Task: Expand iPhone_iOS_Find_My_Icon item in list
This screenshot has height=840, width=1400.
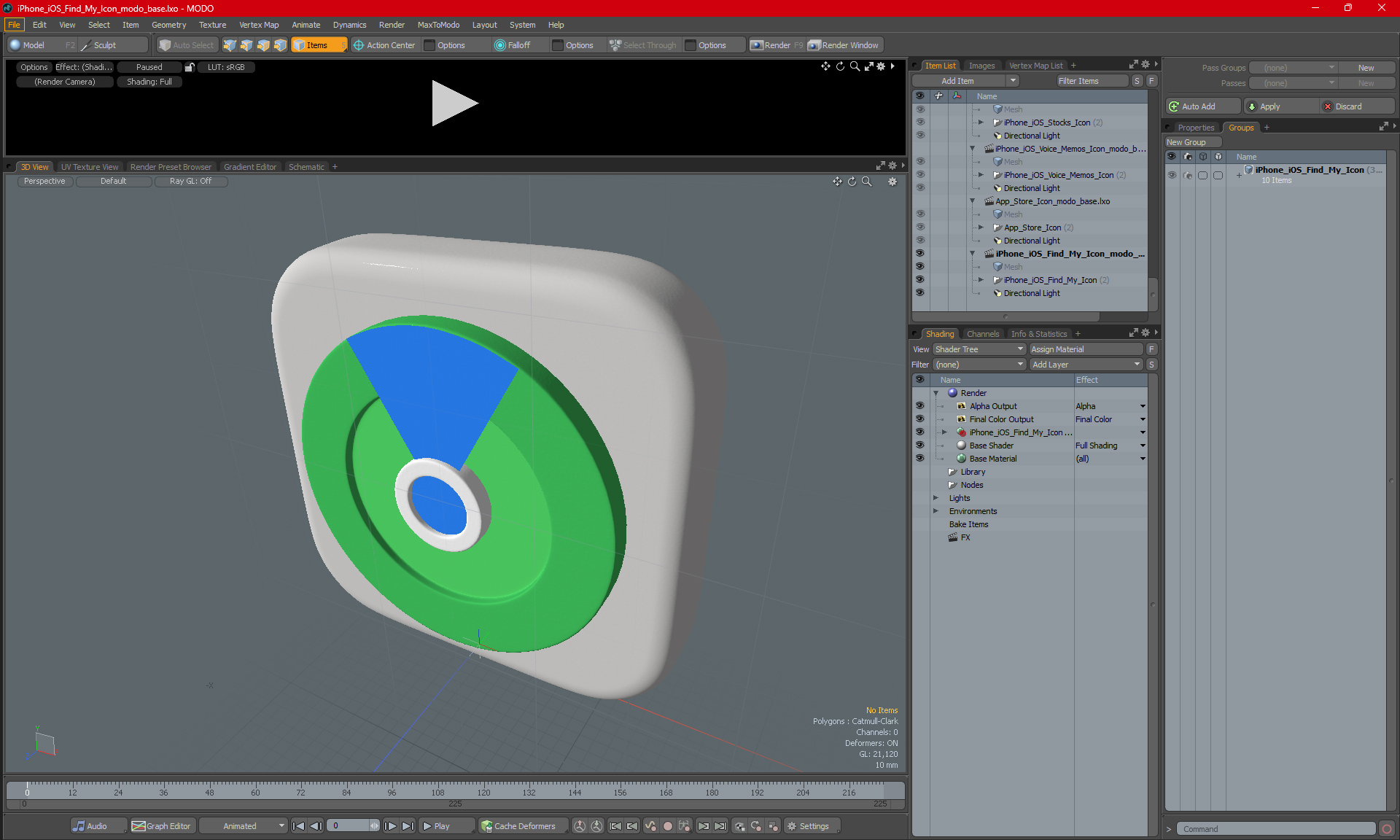Action: pyautogui.click(x=981, y=280)
